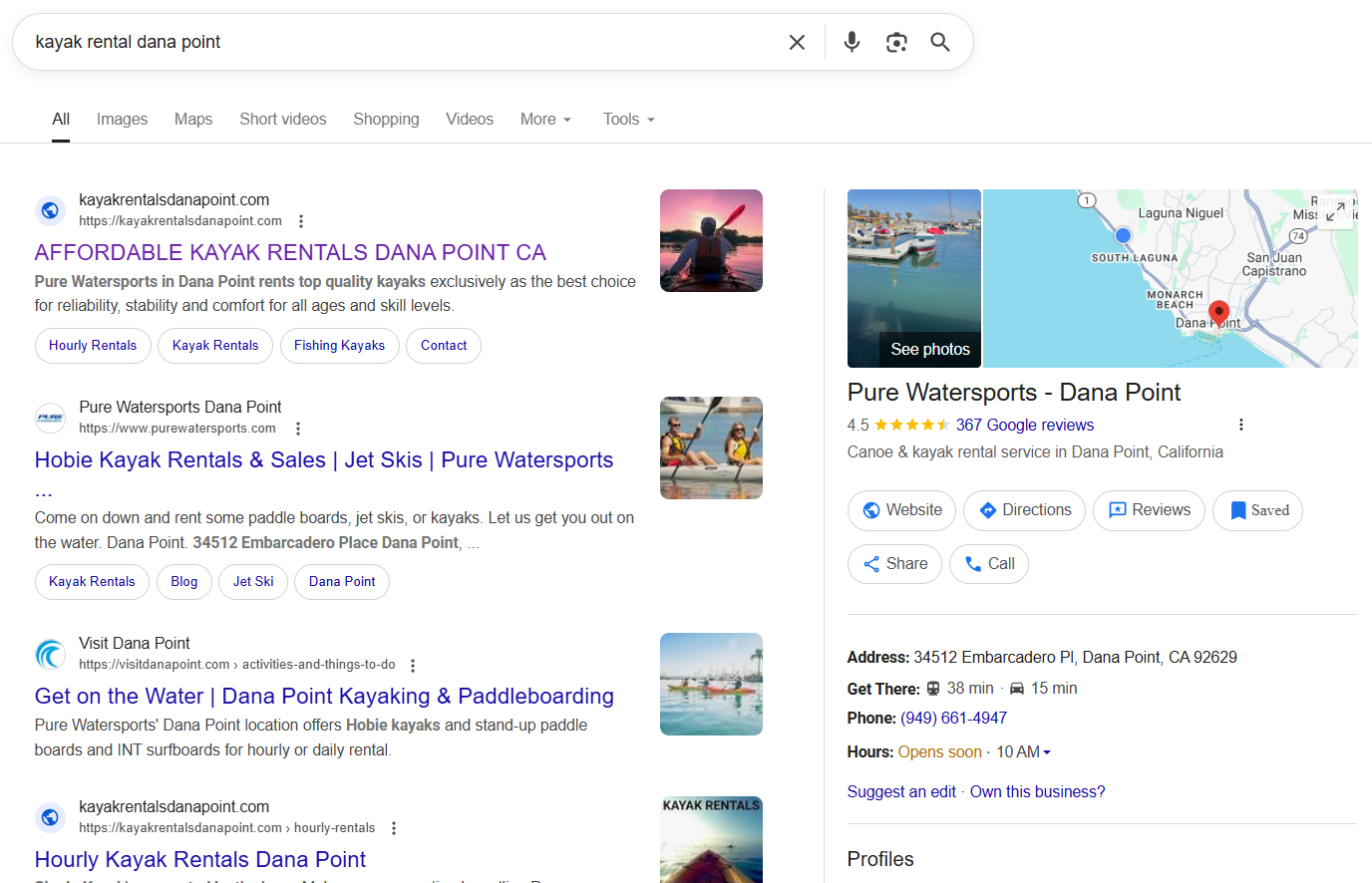
Task: Open the 367 Google reviews link
Action: click(x=1025, y=426)
